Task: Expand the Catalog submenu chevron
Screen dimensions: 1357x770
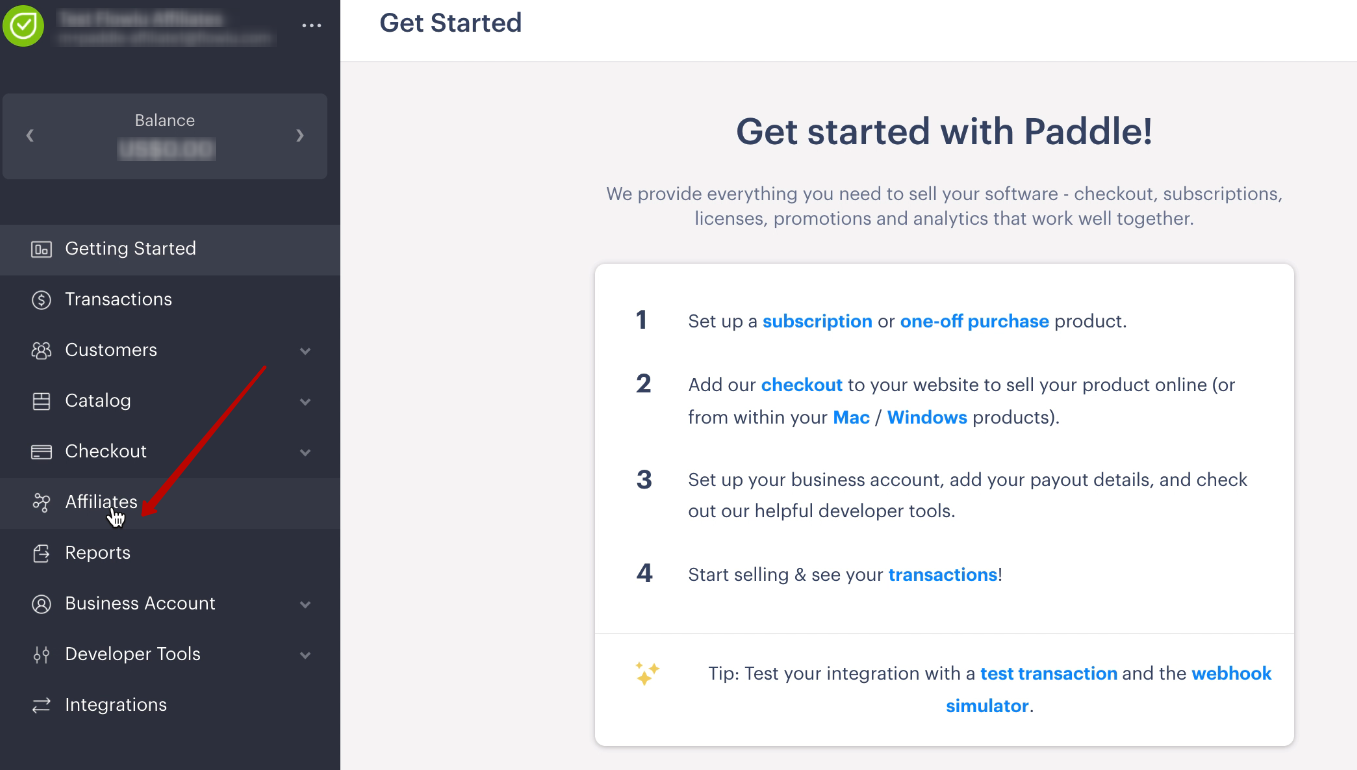Action: coord(305,402)
